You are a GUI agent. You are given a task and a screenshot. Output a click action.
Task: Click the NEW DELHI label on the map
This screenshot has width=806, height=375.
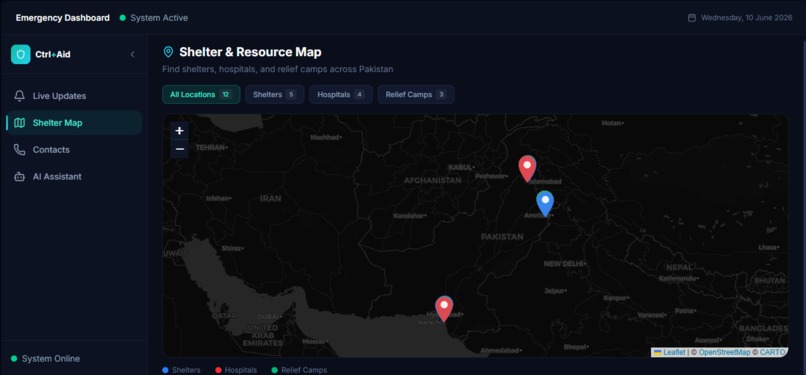[564, 264]
